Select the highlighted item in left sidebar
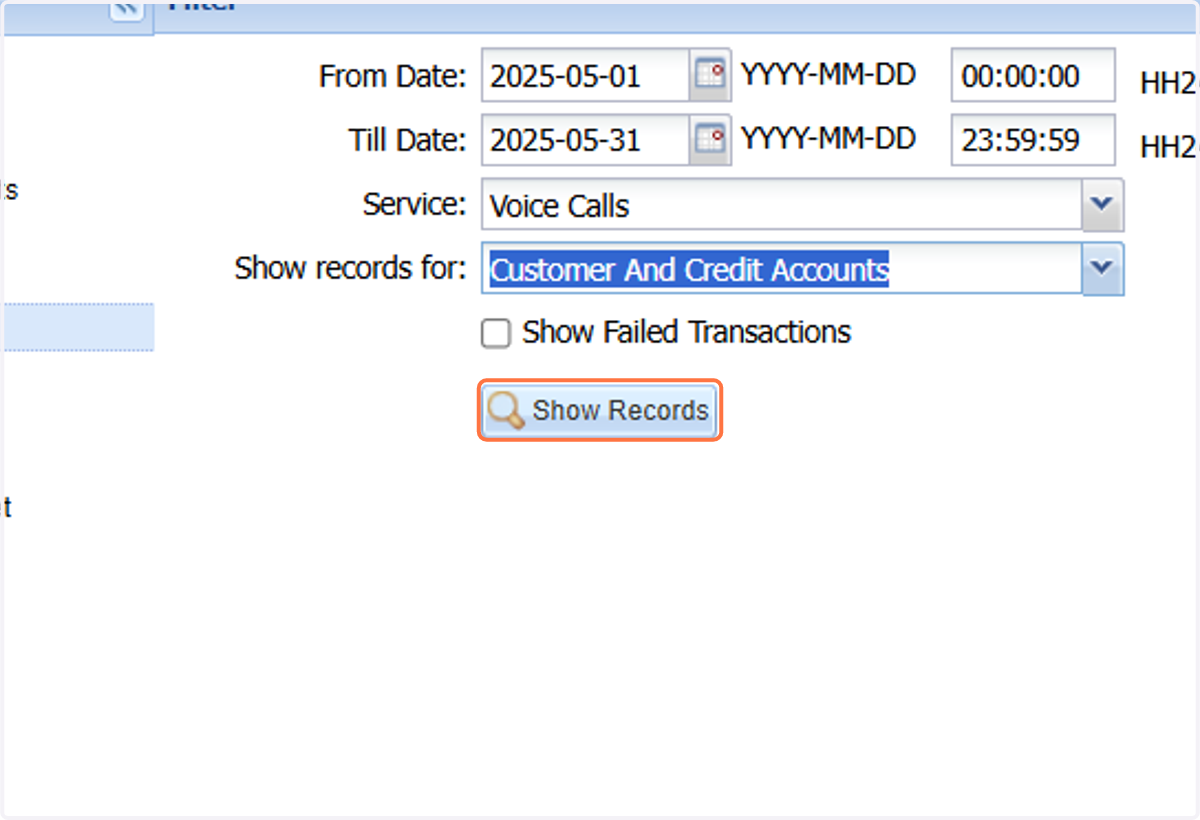 tap(78, 327)
